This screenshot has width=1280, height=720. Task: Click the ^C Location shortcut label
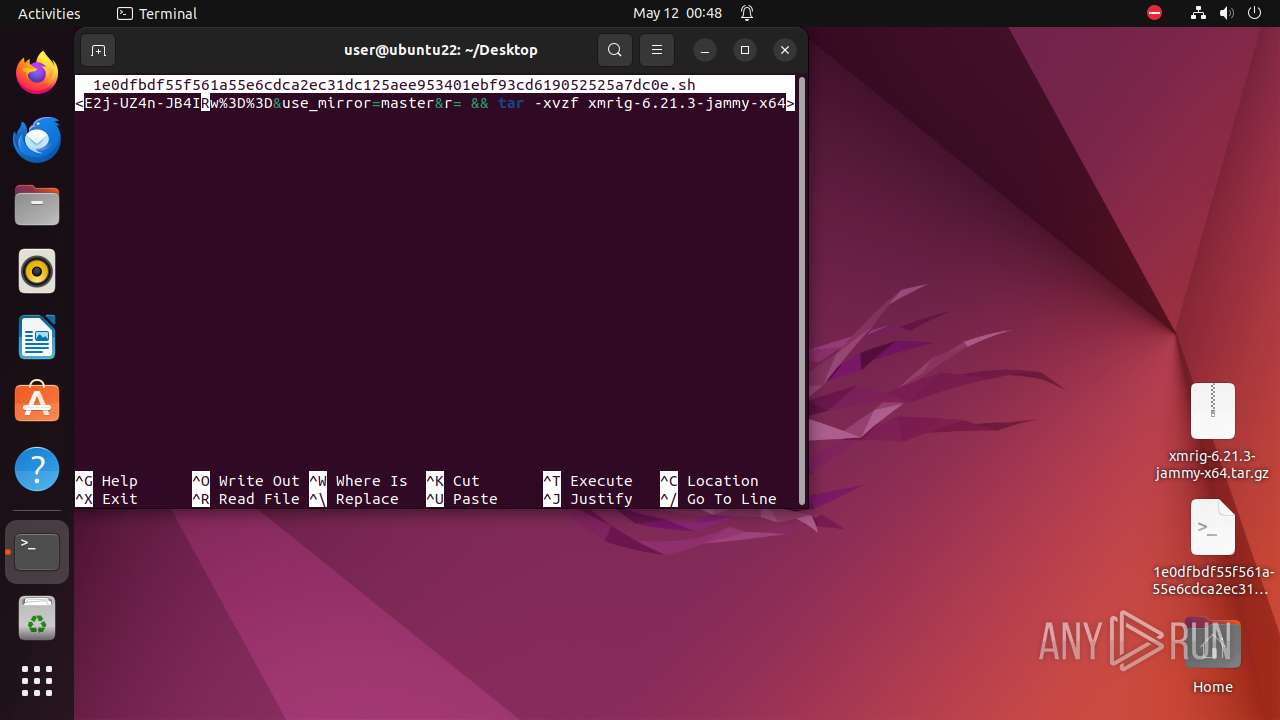coord(709,481)
